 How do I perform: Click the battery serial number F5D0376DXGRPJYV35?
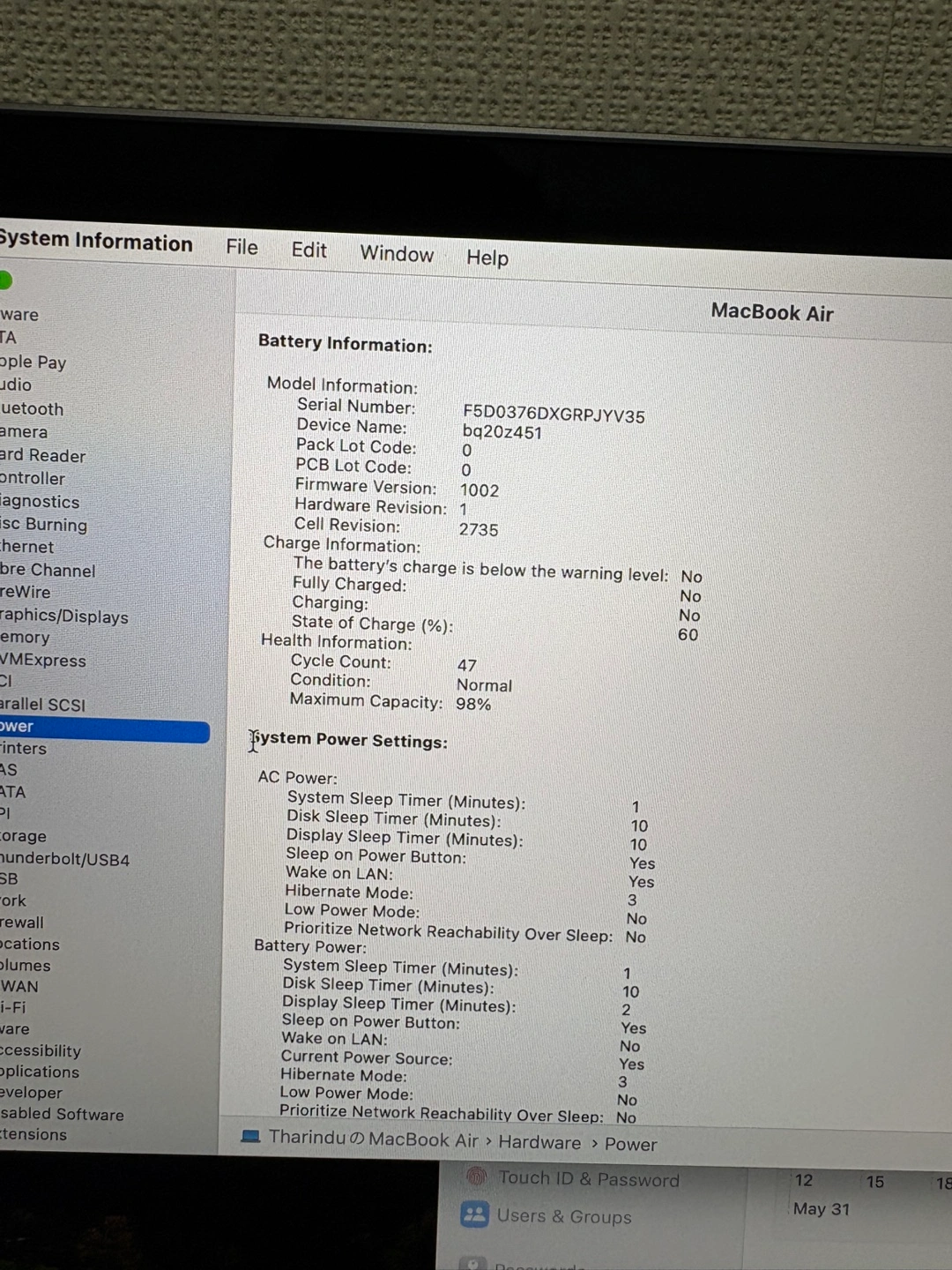tap(554, 414)
